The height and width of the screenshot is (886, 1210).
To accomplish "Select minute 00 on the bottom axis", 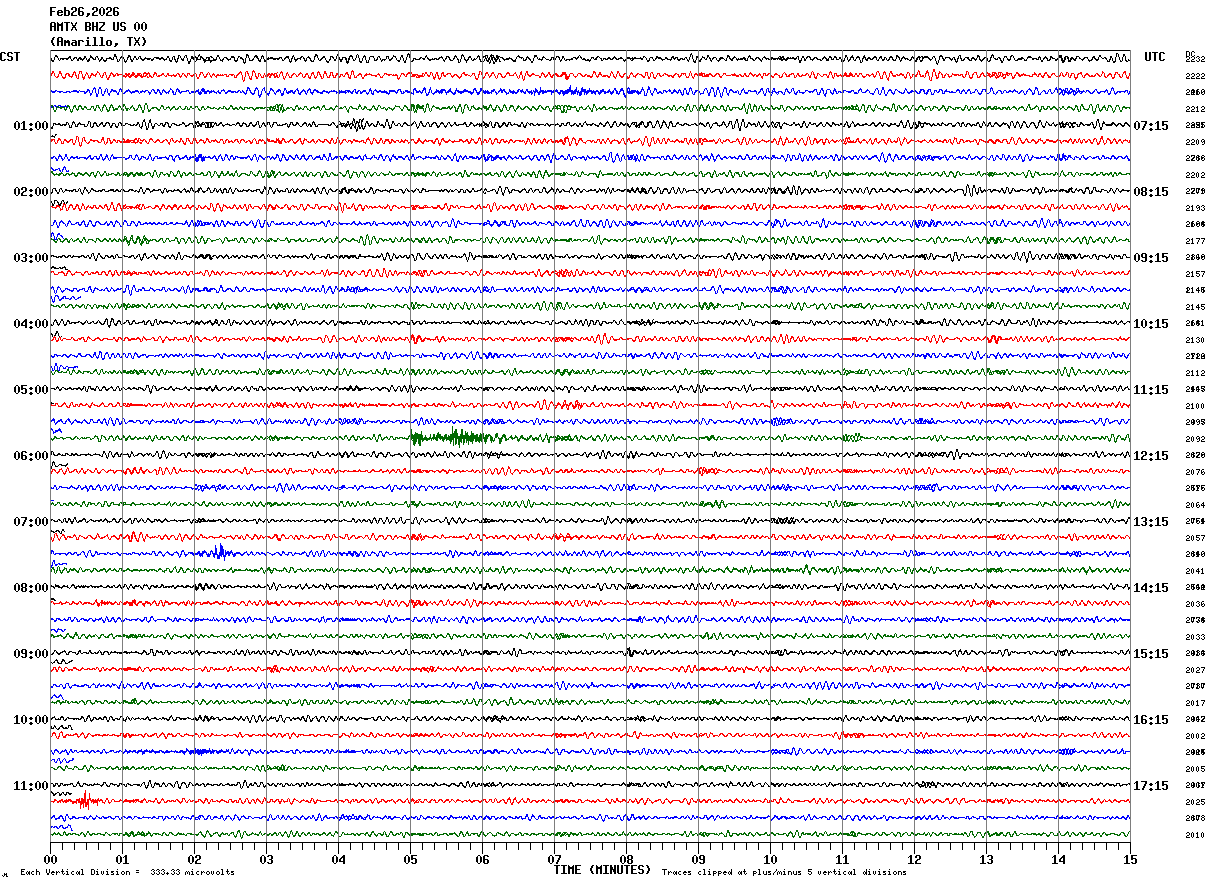I will (x=50, y=859).
